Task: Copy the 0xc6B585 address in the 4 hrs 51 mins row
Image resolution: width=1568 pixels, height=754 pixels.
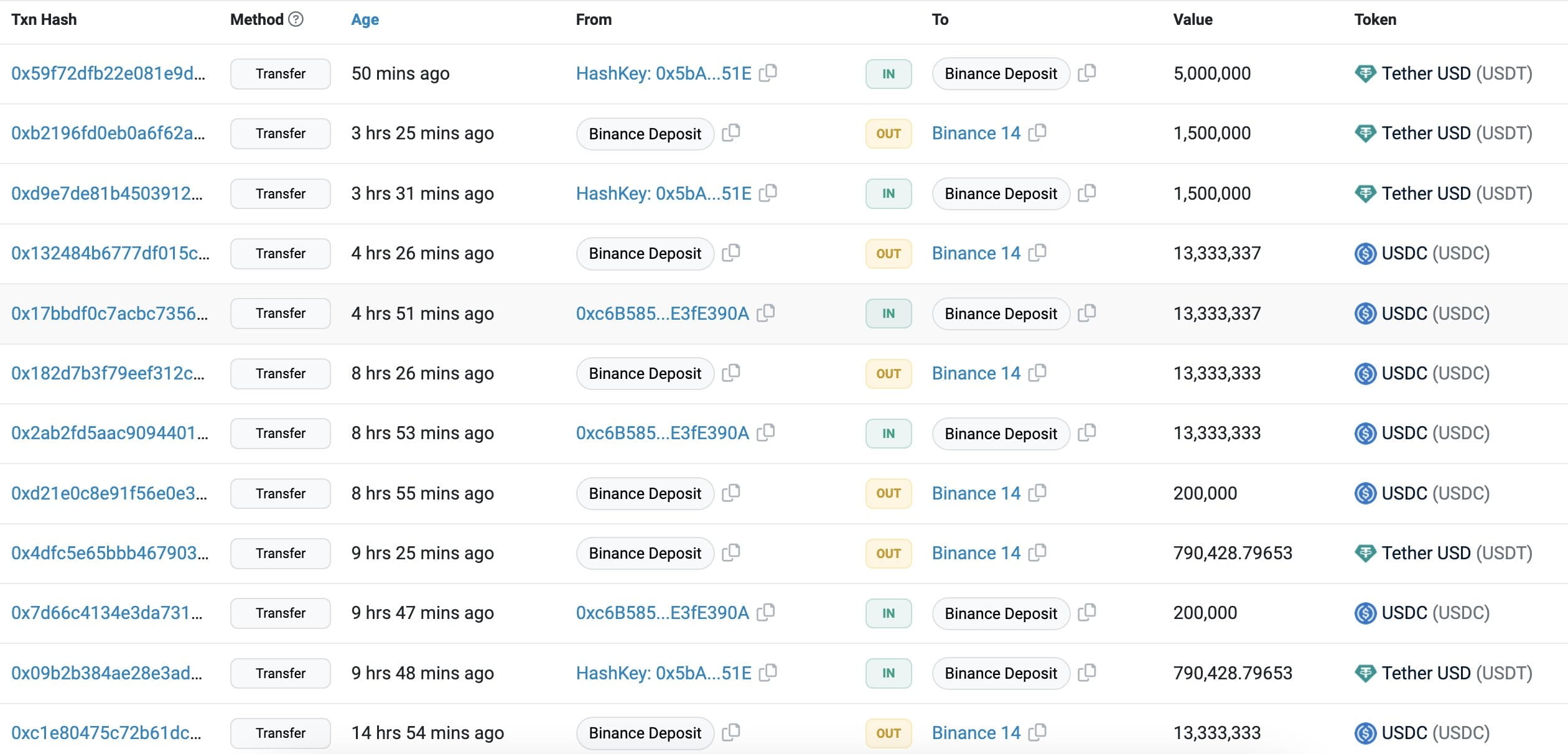Action: [766, 313]
